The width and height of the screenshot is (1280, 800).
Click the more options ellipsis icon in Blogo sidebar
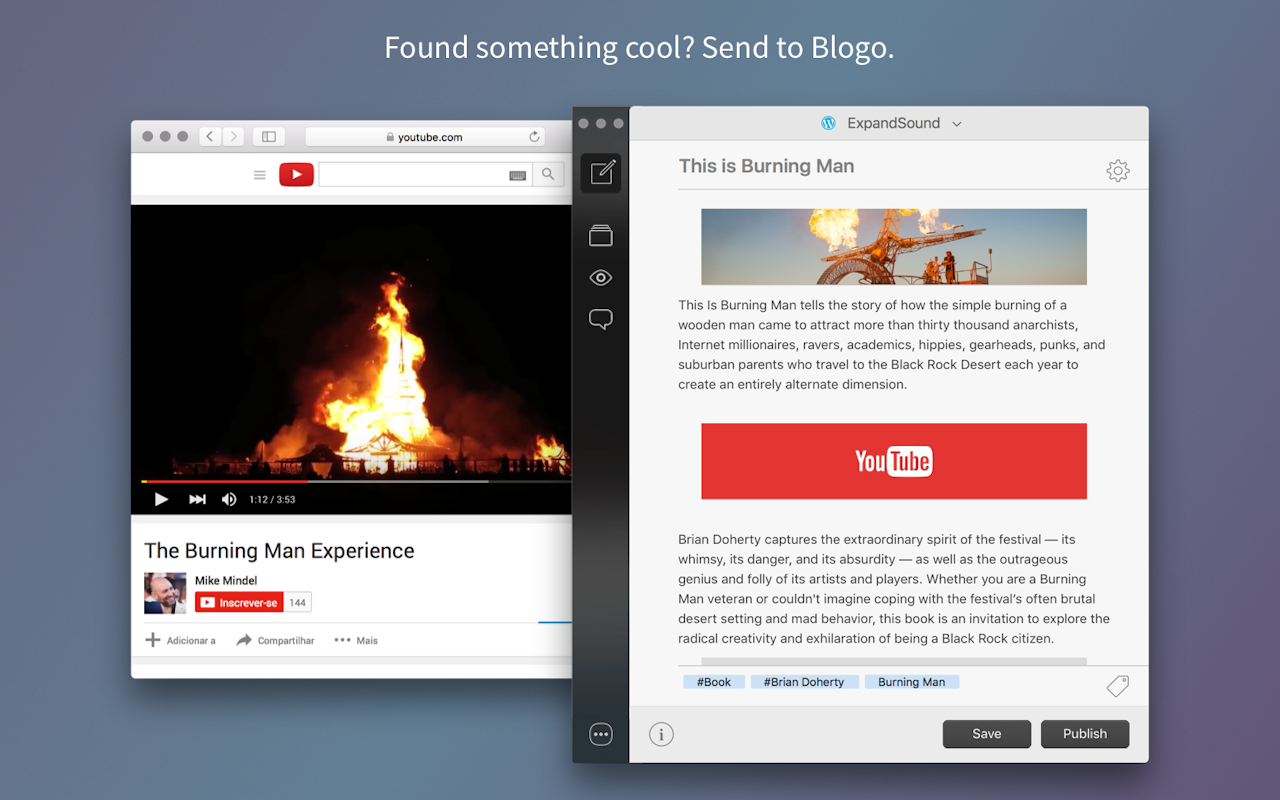click(600, 734)
